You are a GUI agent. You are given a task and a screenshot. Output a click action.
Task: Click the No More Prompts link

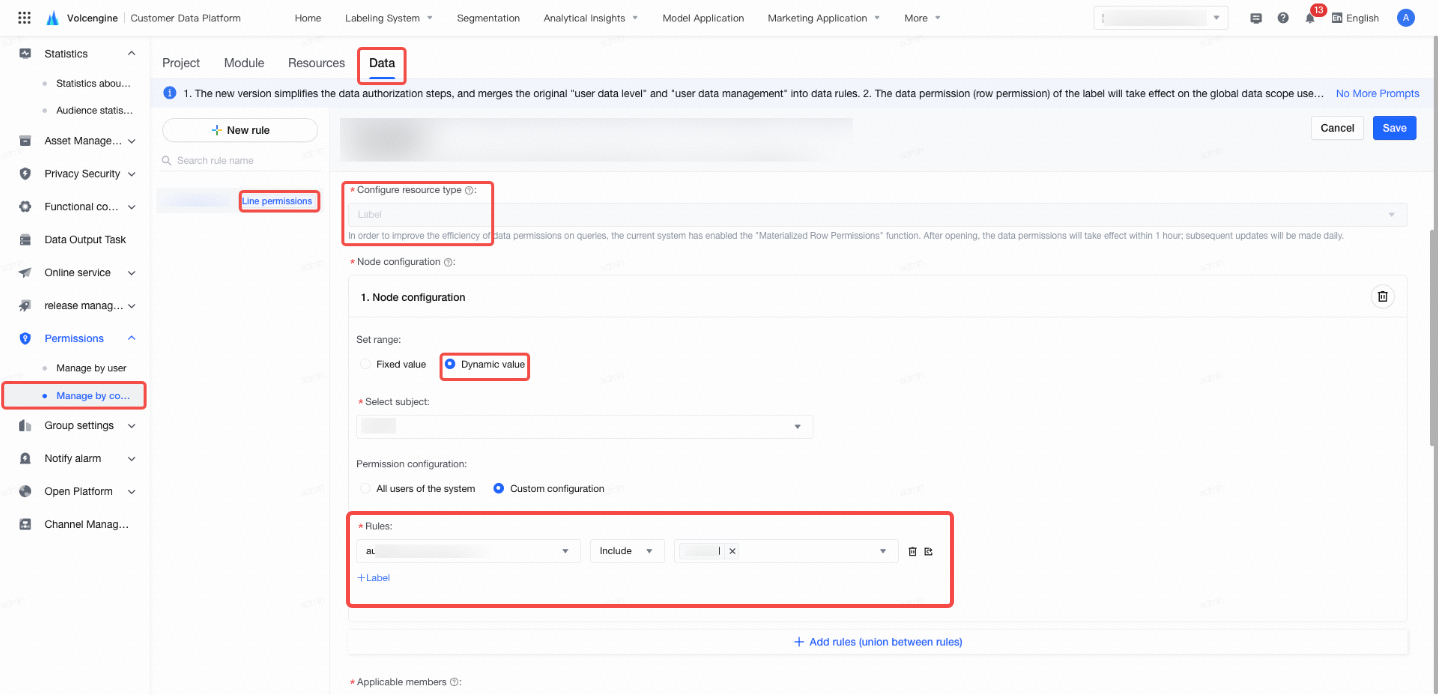1377,93
